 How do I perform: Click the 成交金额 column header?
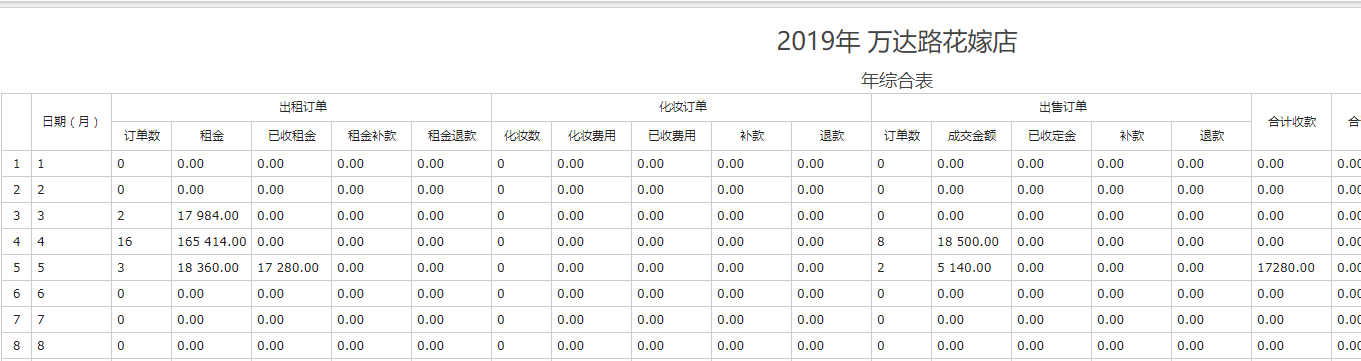click(972, 136)
